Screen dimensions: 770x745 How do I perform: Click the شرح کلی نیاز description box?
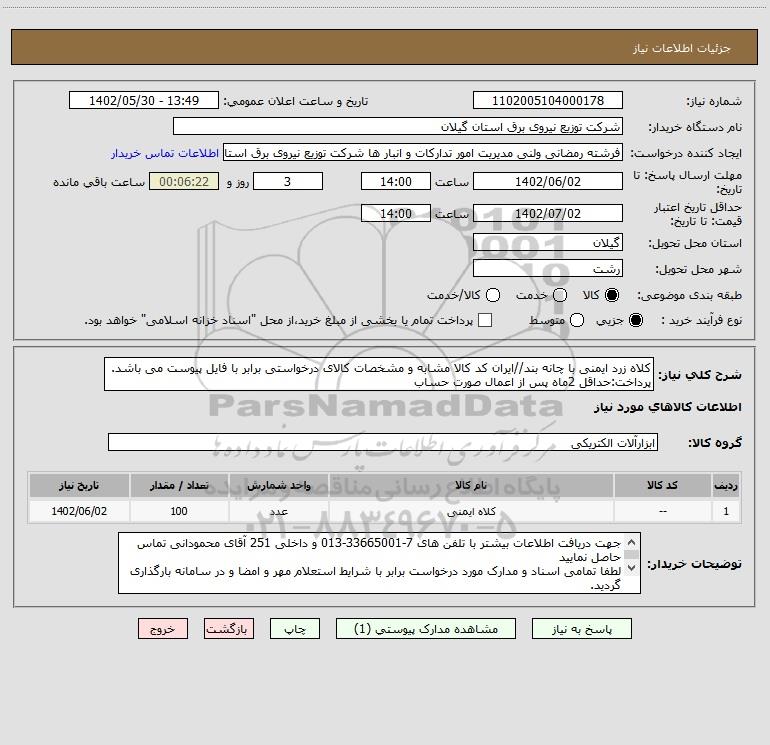(x=379, y=375)
